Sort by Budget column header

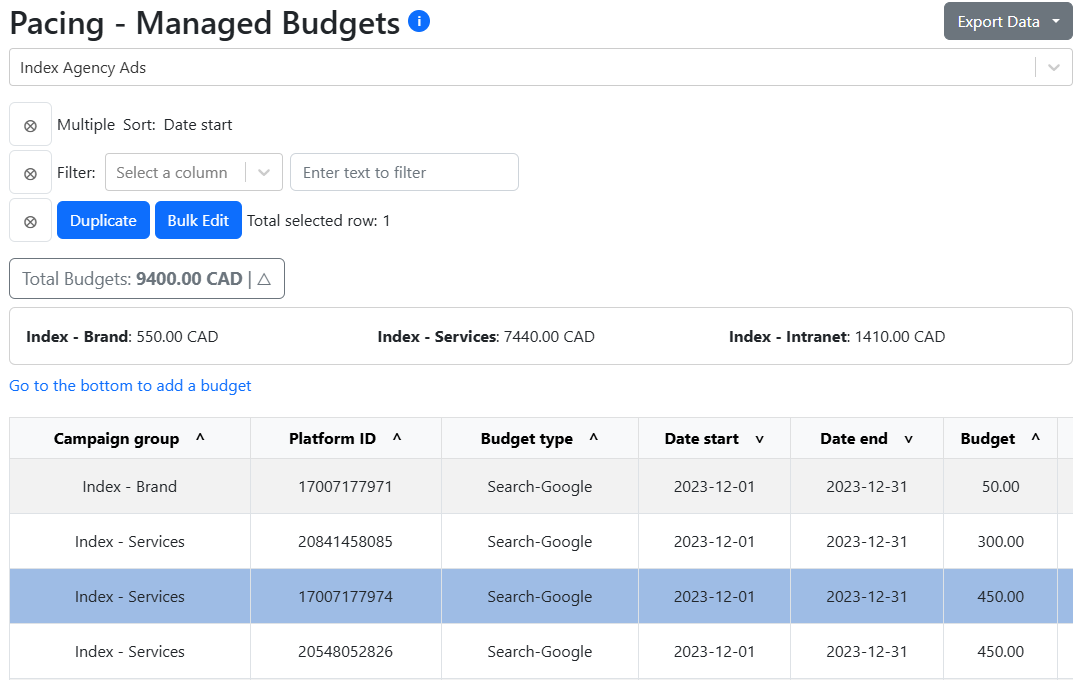click(1000, 439)
